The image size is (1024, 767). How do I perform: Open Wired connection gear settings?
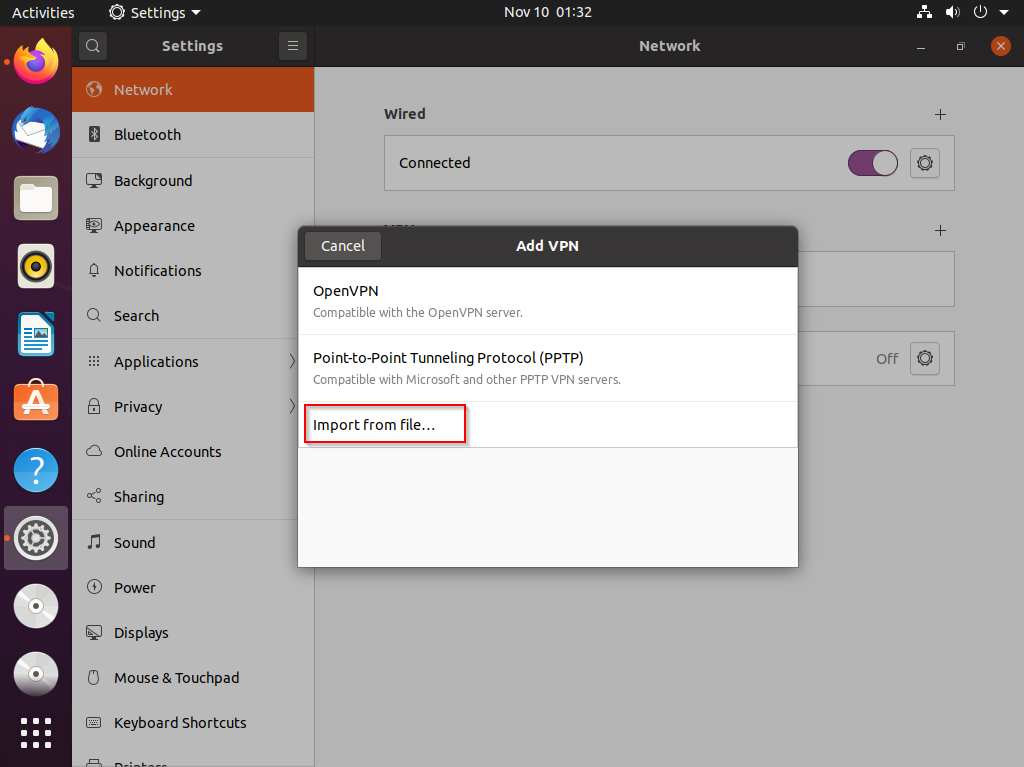[925, 163]
